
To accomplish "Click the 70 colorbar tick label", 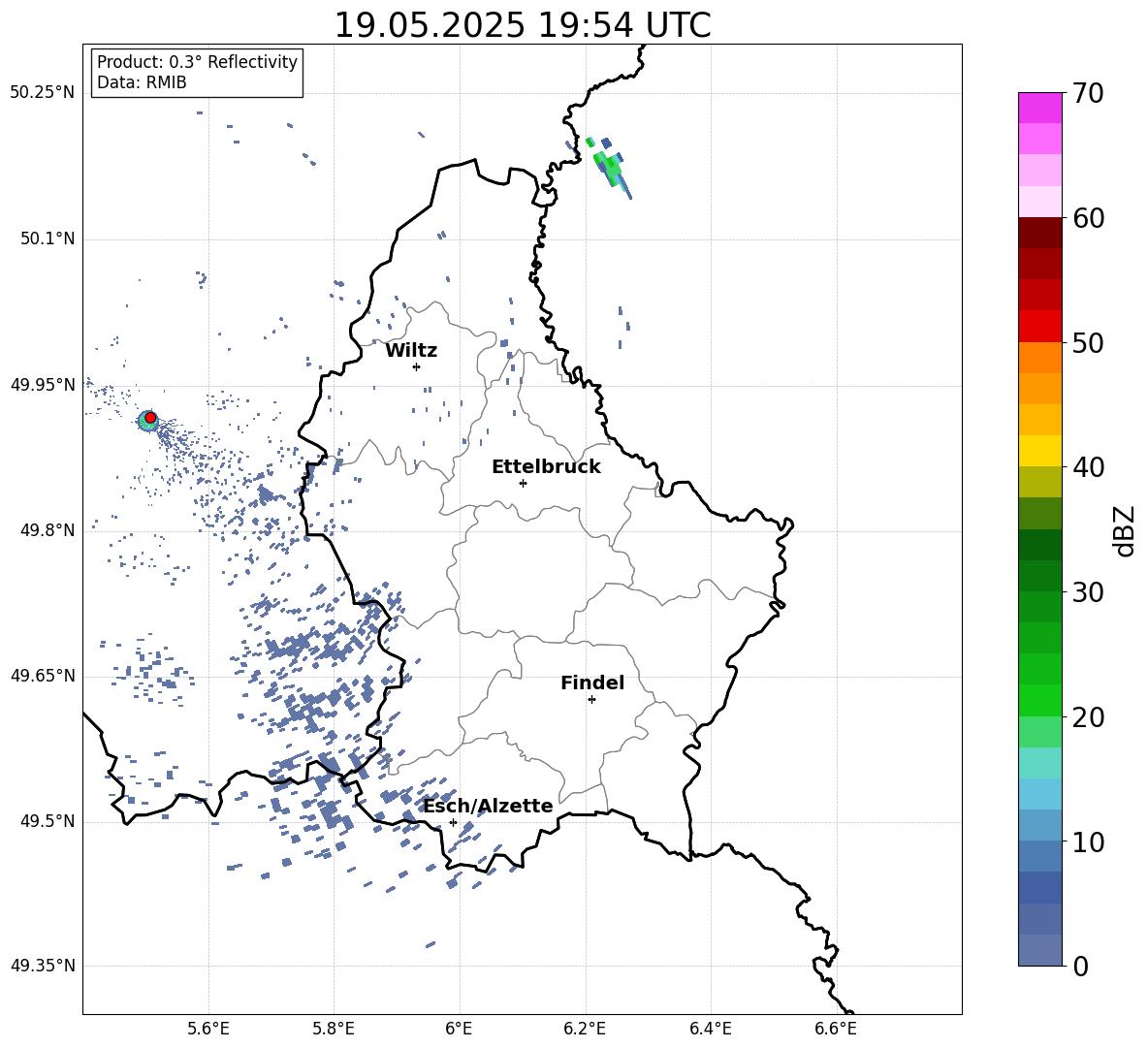I will [x=1088, y=93].
